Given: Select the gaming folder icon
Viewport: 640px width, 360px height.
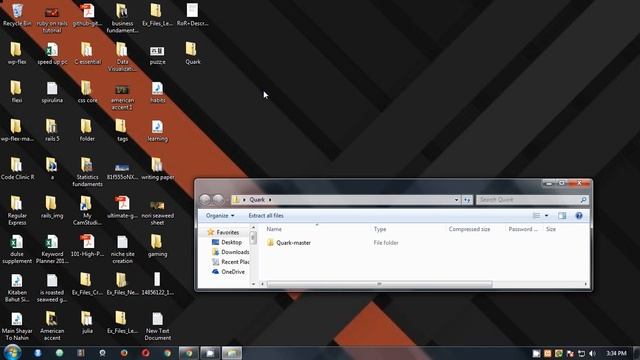Looking at the screenshot, I should [157, 245].
